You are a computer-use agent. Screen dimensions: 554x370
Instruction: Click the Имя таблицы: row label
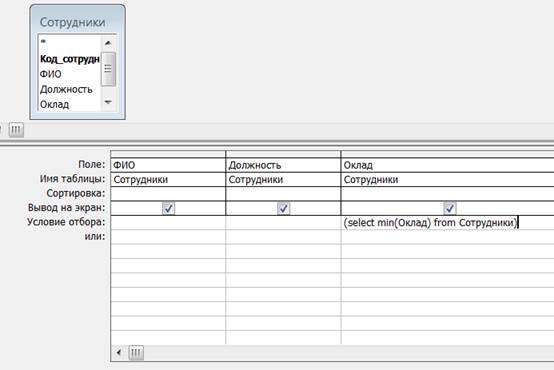[72, 179]
